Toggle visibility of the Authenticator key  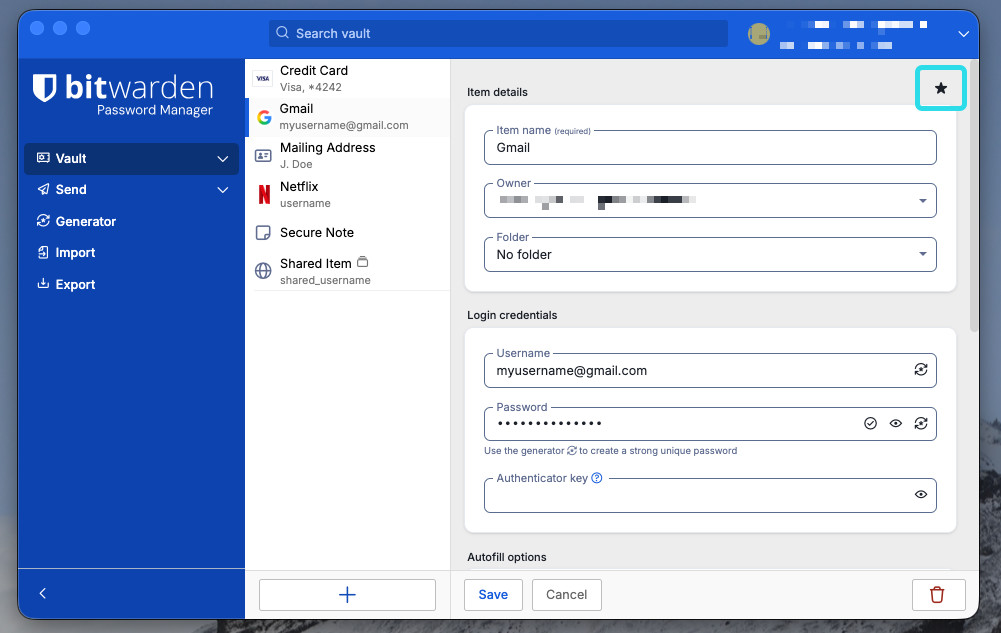(920, 495)
